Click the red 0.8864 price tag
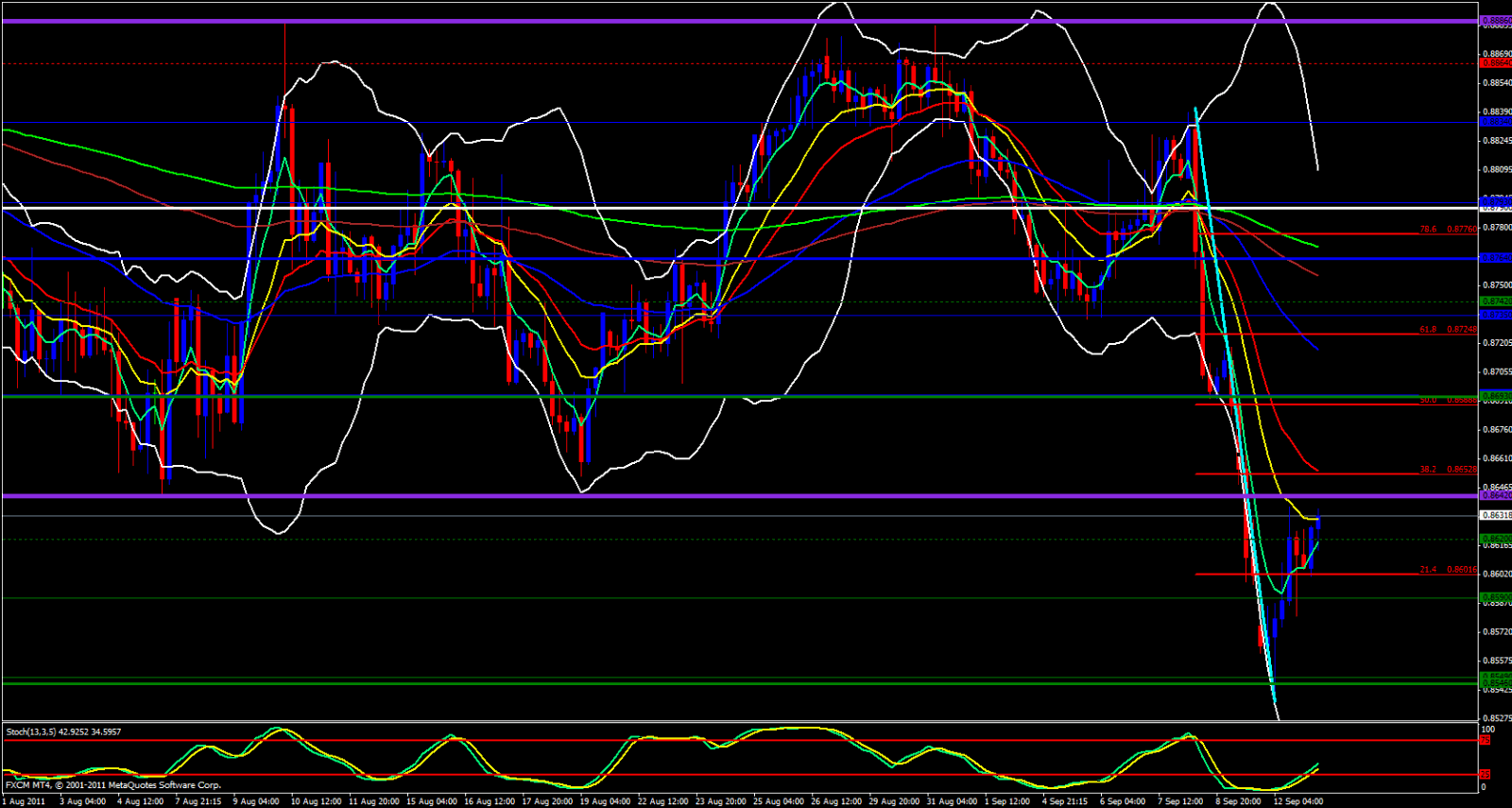This screenshot has width=1512, height=808. pyautogui.click(x=1495, y=63)
